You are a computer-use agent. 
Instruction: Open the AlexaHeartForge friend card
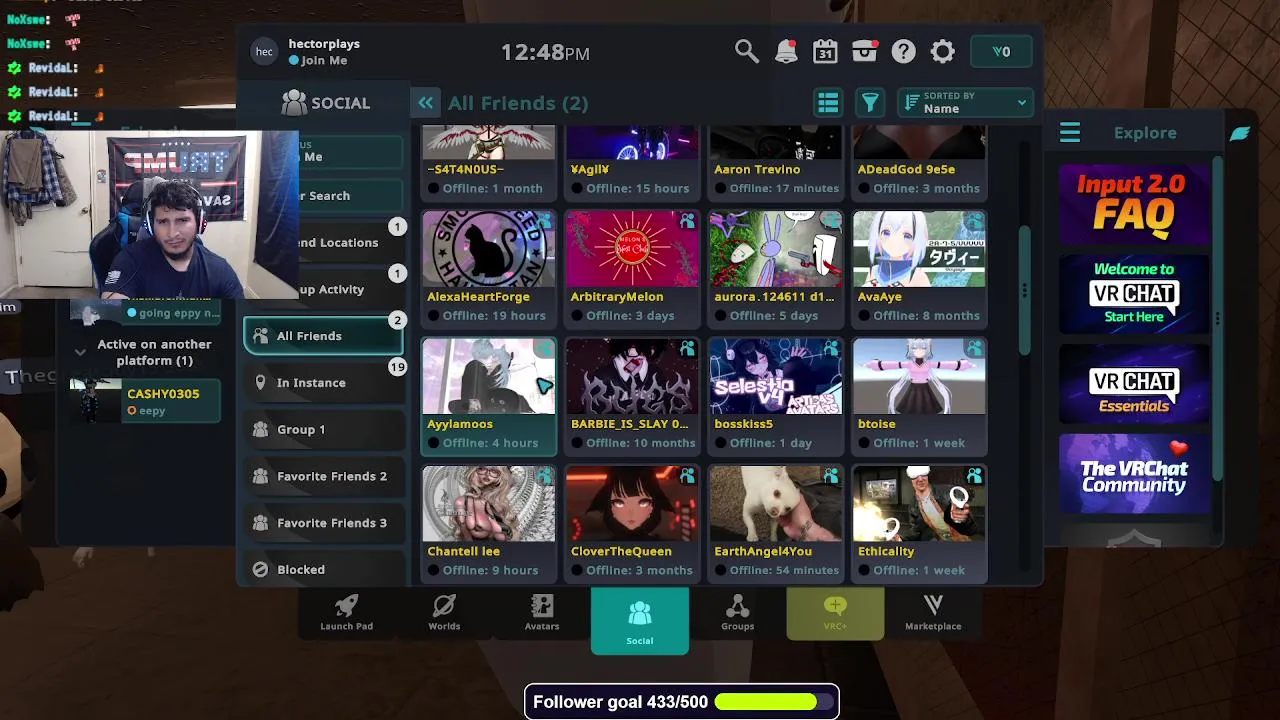pos(489,269)
